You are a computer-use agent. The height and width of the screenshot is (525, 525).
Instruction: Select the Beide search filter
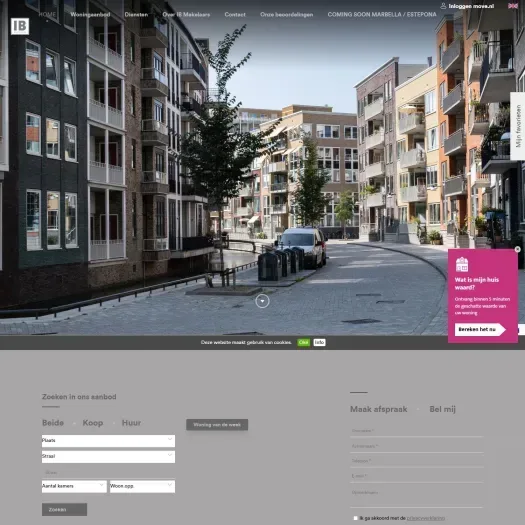(x=53, y=423)
